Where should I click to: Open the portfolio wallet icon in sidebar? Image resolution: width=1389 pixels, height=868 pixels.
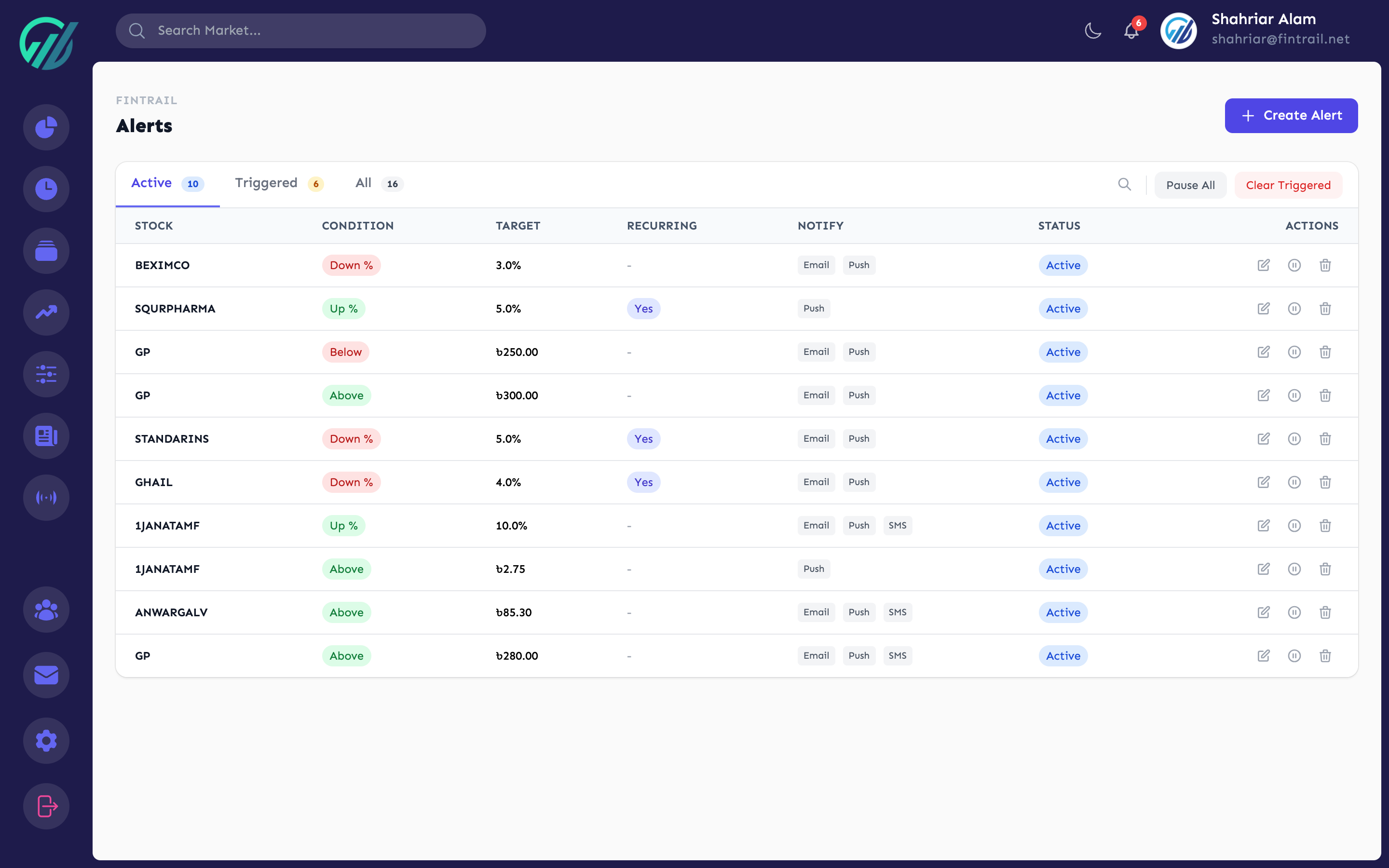pyautogui.click(x=46, y=250)
